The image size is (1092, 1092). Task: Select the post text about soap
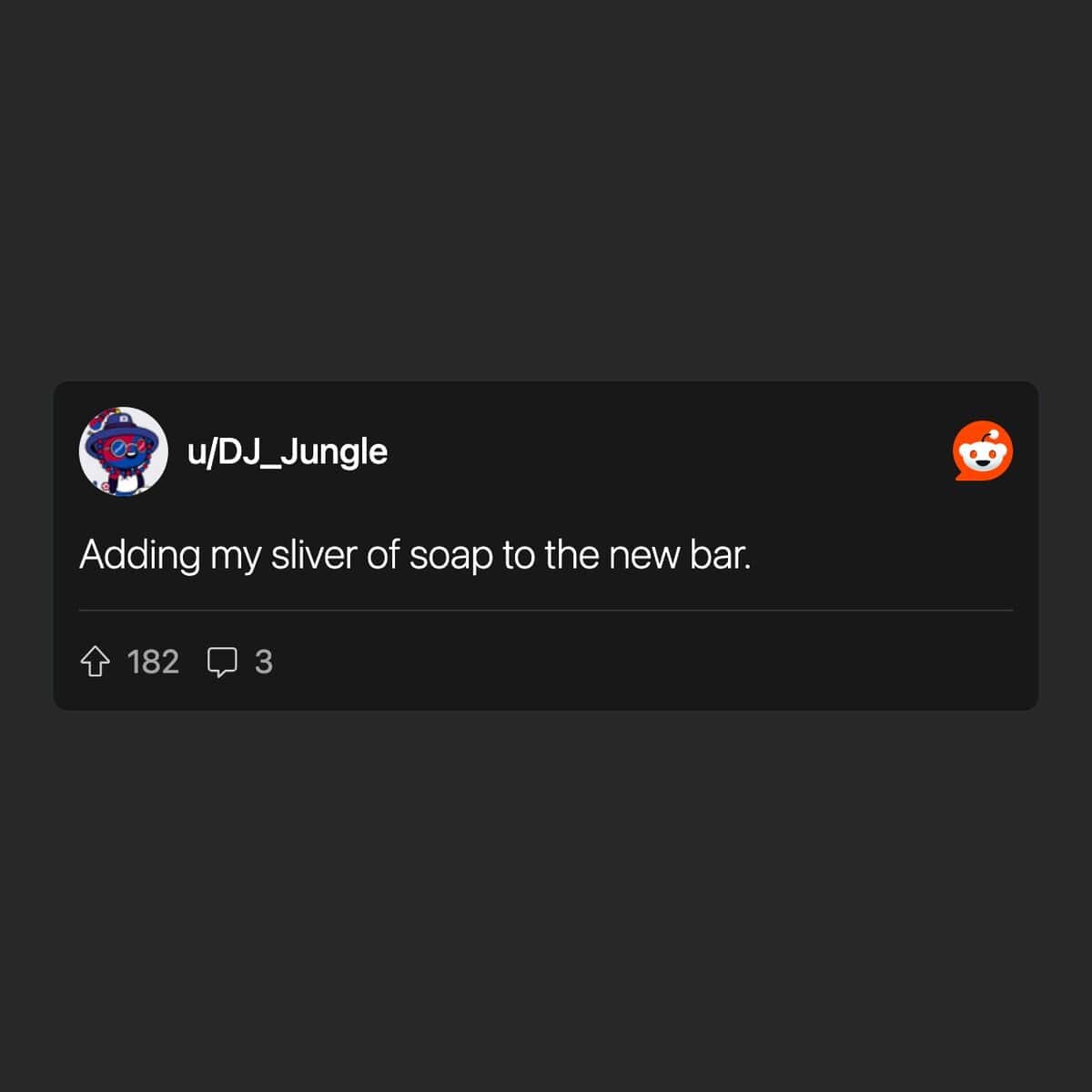[x=415, y=555]
